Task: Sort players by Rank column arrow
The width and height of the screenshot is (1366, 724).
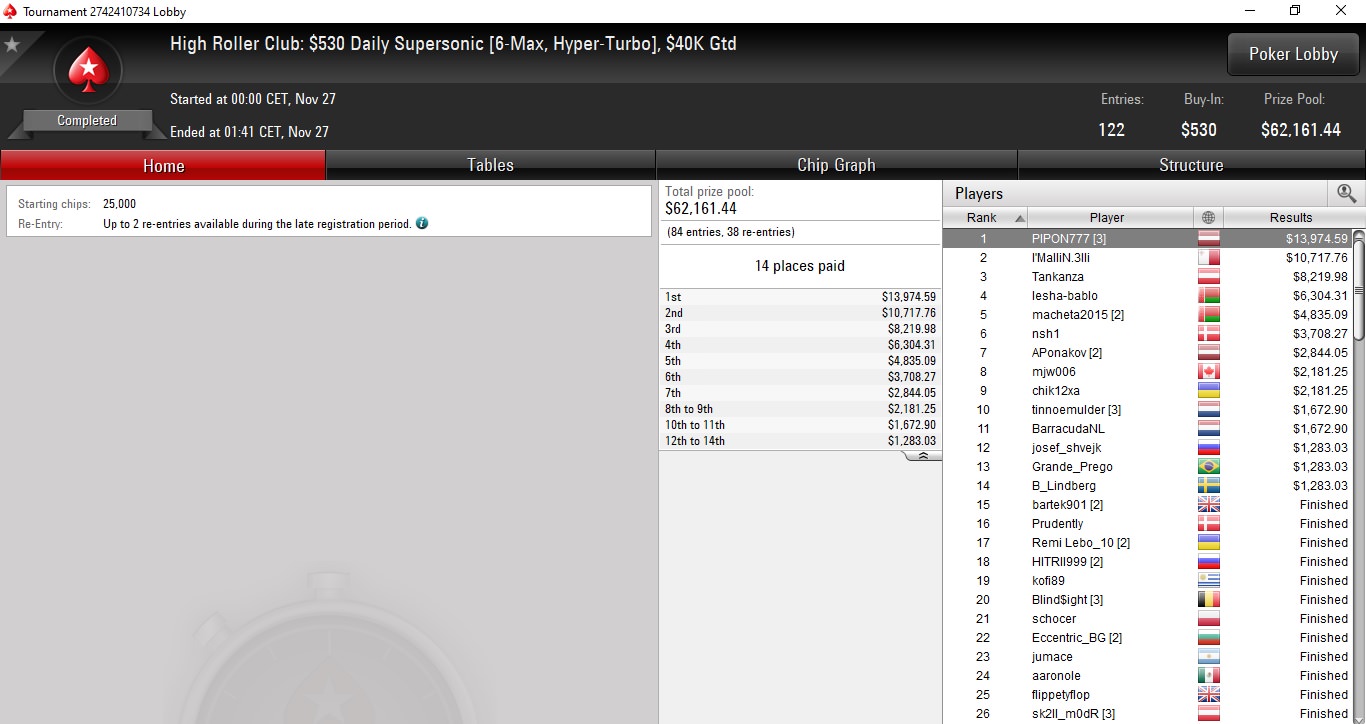Action: point(1020,218)
